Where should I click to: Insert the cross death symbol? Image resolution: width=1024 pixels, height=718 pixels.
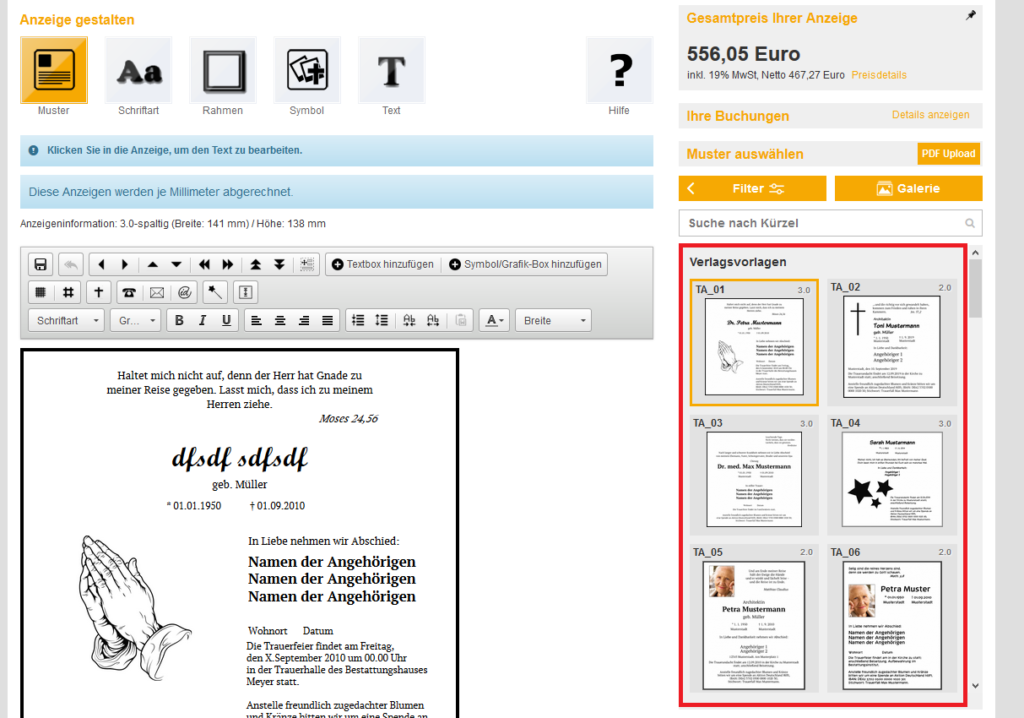99,292
